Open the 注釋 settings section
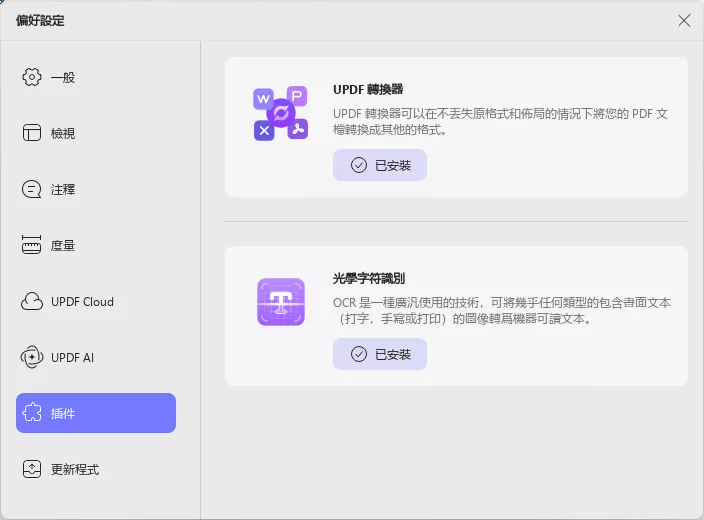Image resolution: width=704 pixels, height=520 pixels. 96,189
